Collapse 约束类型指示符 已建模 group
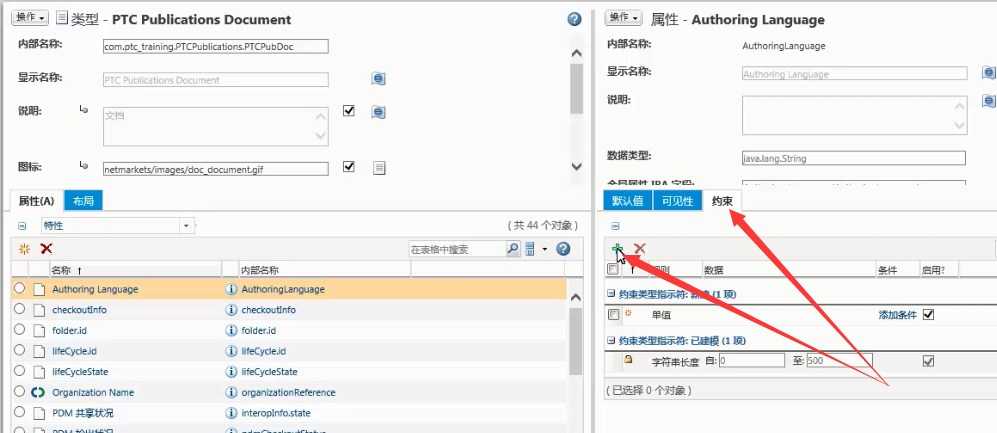 [x=610, y=341]
